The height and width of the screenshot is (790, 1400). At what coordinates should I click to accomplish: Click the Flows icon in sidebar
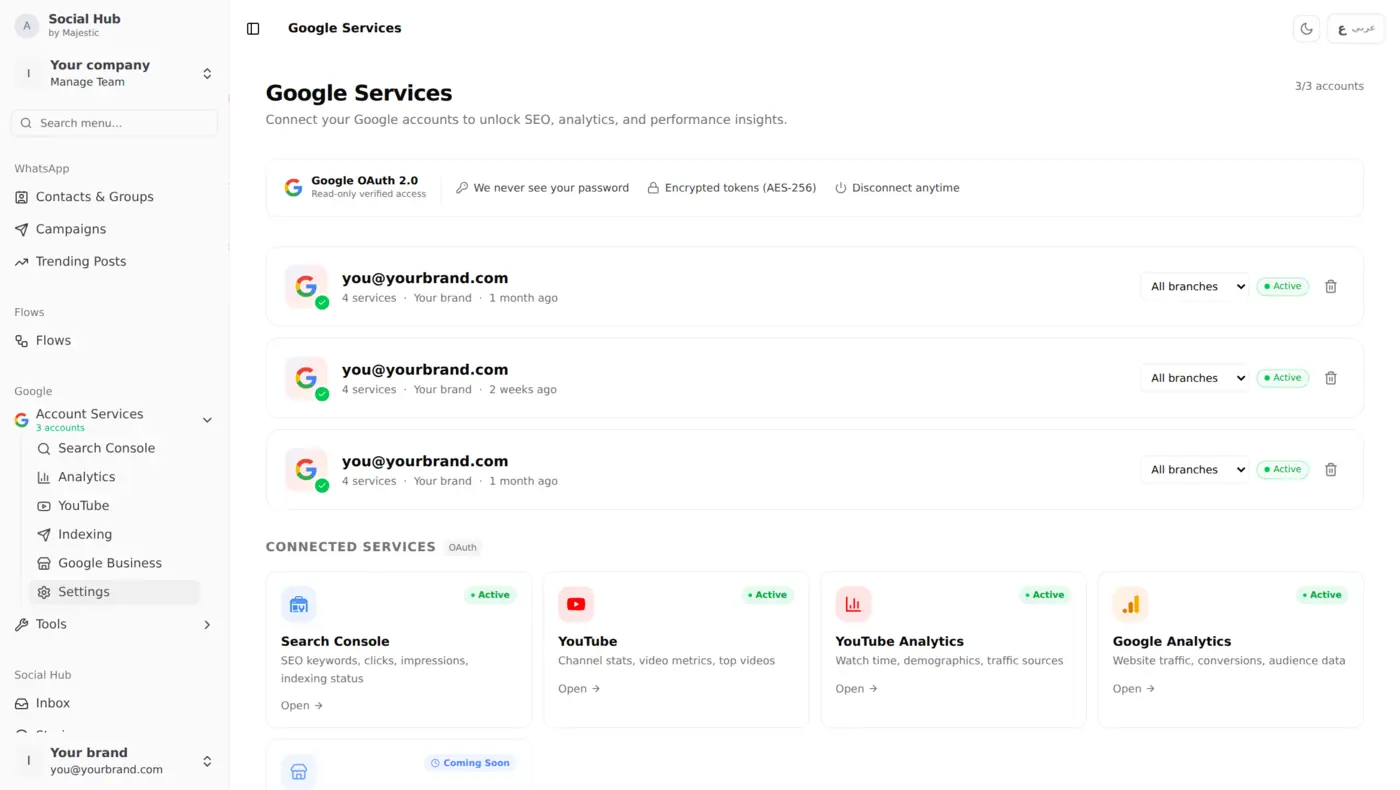click(22, 340)
